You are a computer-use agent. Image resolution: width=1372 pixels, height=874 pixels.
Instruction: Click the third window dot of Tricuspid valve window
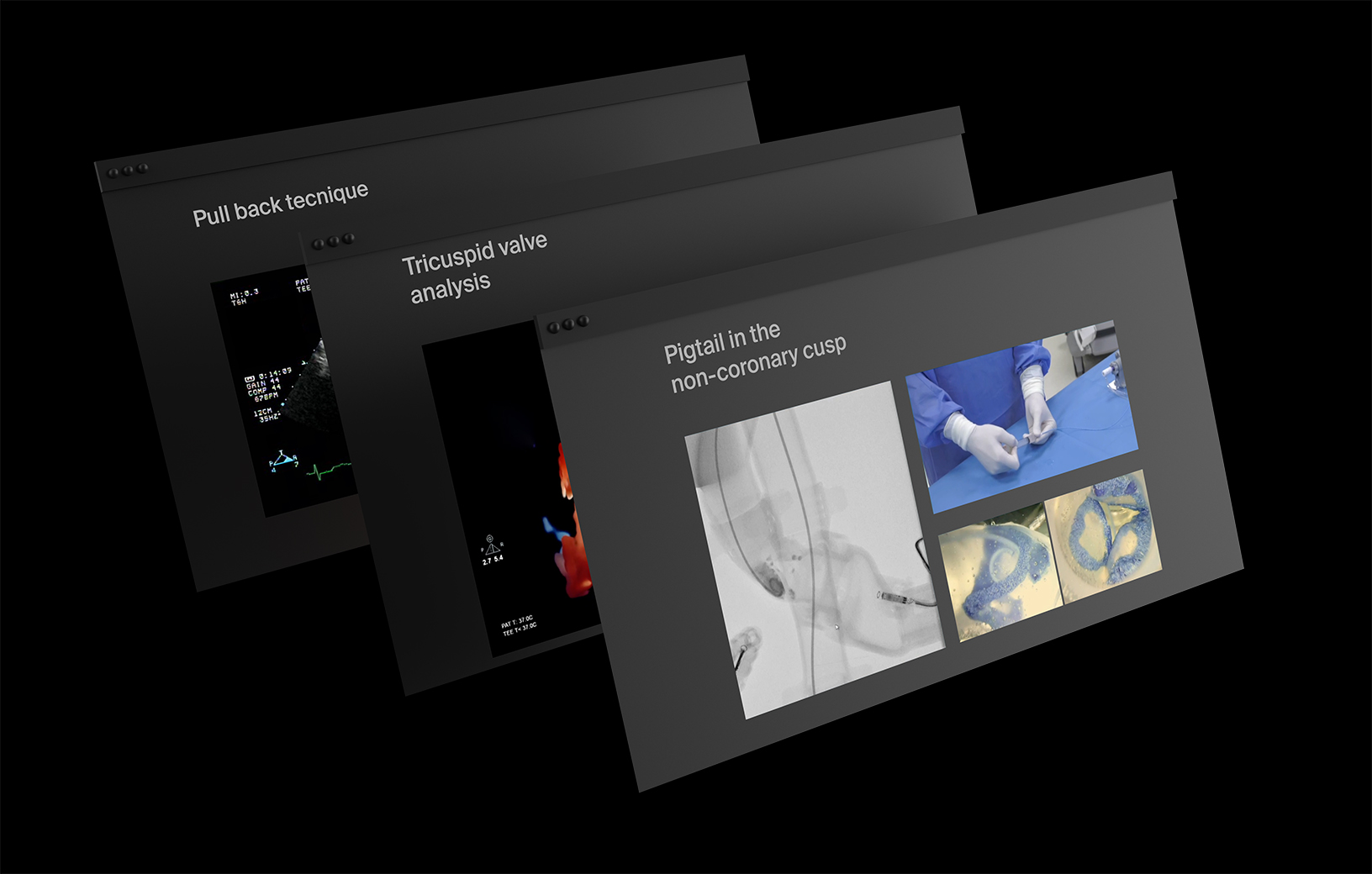(x=348, y=238)
